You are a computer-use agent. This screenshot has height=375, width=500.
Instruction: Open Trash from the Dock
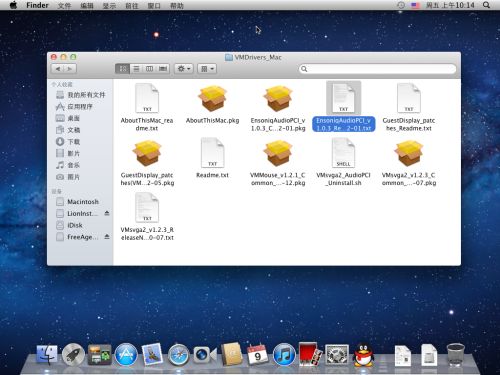tap(456, 354)
